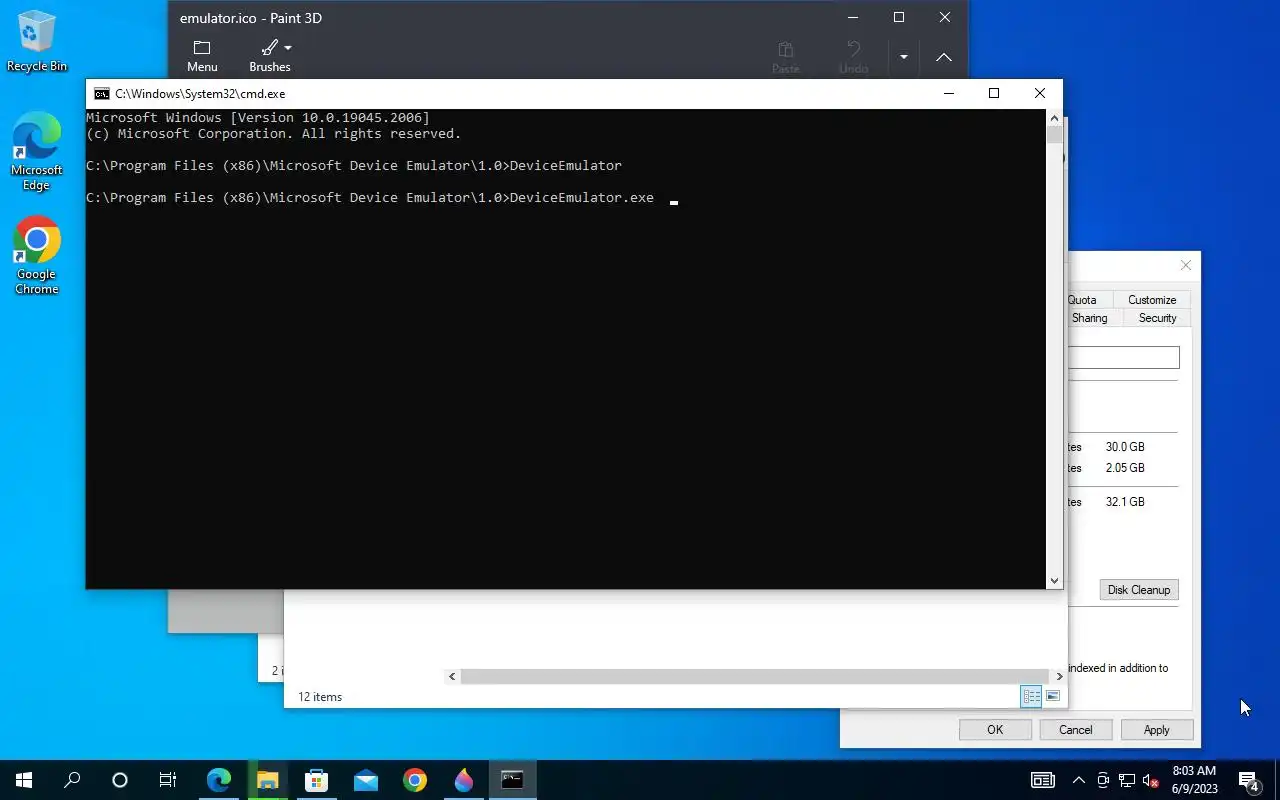Click the Disk Cleanup button
The height and width of the screenshot is (800, 1280).
click(1139, 590)
